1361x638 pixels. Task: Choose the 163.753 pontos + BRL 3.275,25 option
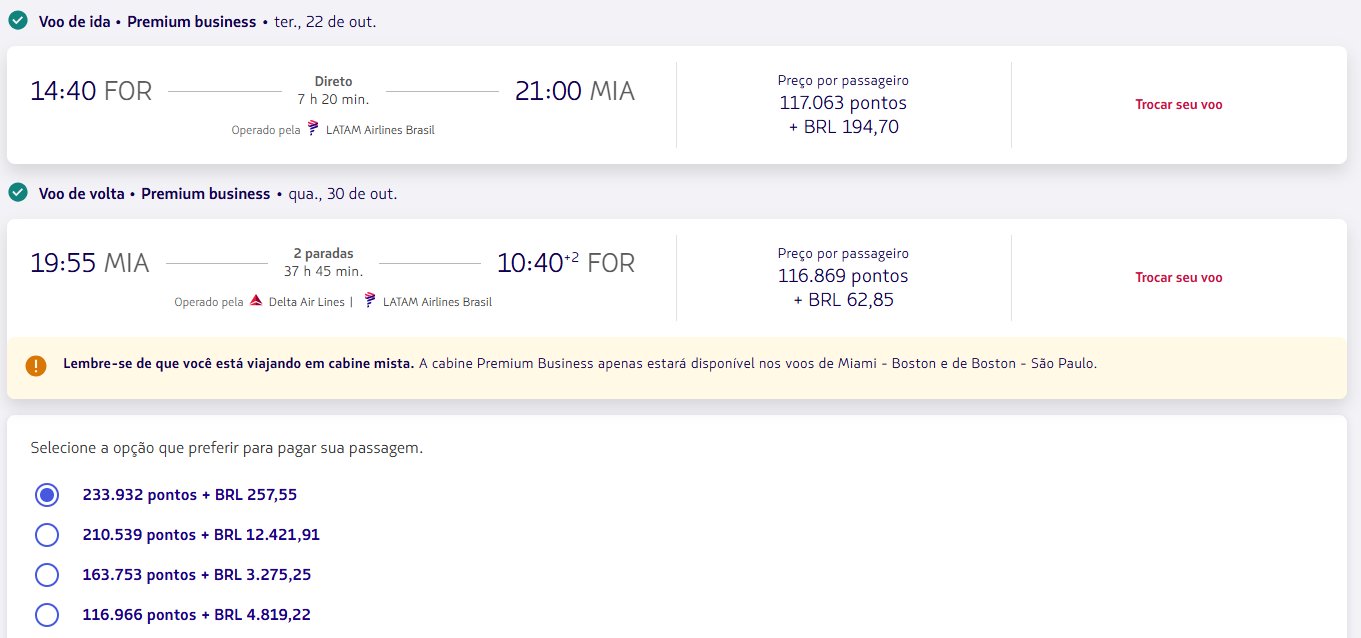tap(47, 575)
